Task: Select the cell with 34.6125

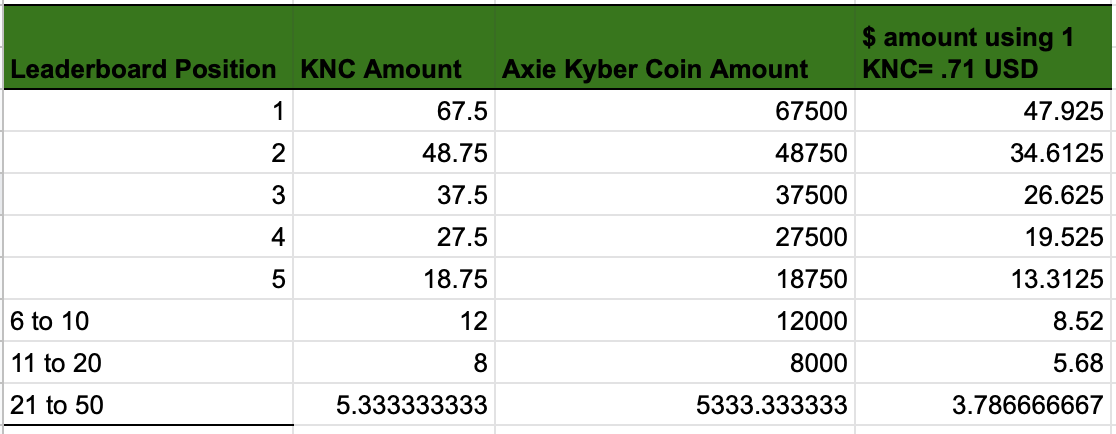Action: click(x=985, y=153)
